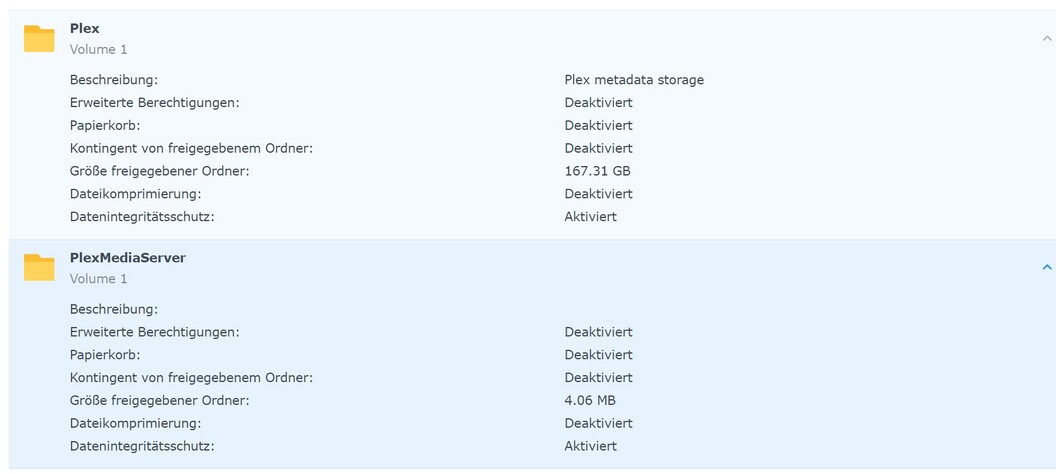Viewport: 1056px width, 474px height.
Task: Click PlexMediaServer's Dateikomprimierung 'Deaktiviert' value
Action: click(x=598, y=424)
